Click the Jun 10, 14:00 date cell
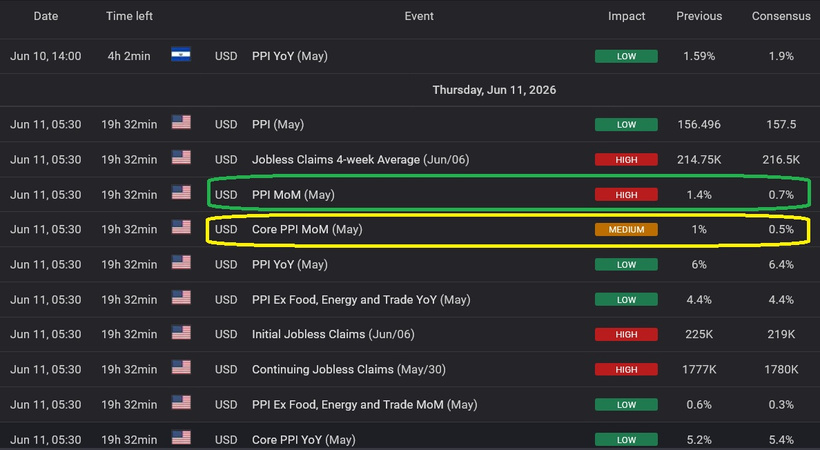The height and width of the screenshot is (450, 820). tap(45, 56)
